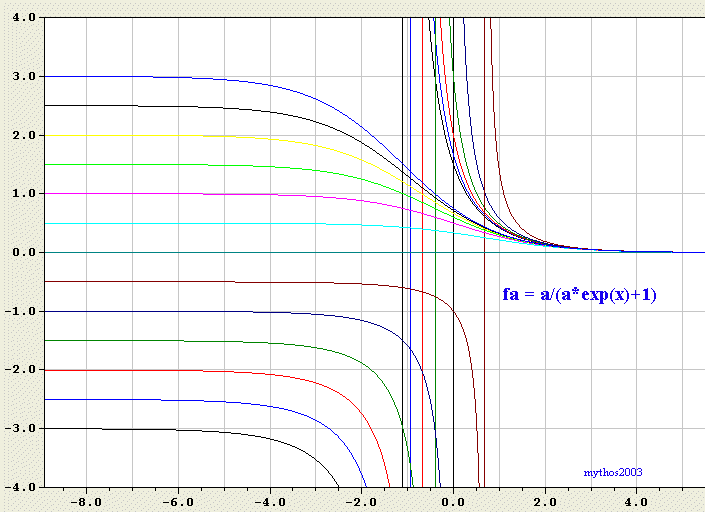Screen dimensions: 705x512
Task: Click the y-axis label 2.0
Action: (x=24, y=135)
